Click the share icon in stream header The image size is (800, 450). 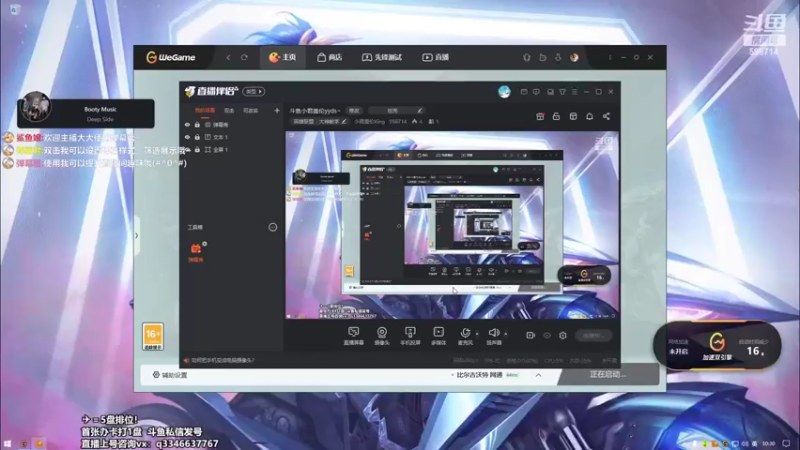tap(606, 116)
